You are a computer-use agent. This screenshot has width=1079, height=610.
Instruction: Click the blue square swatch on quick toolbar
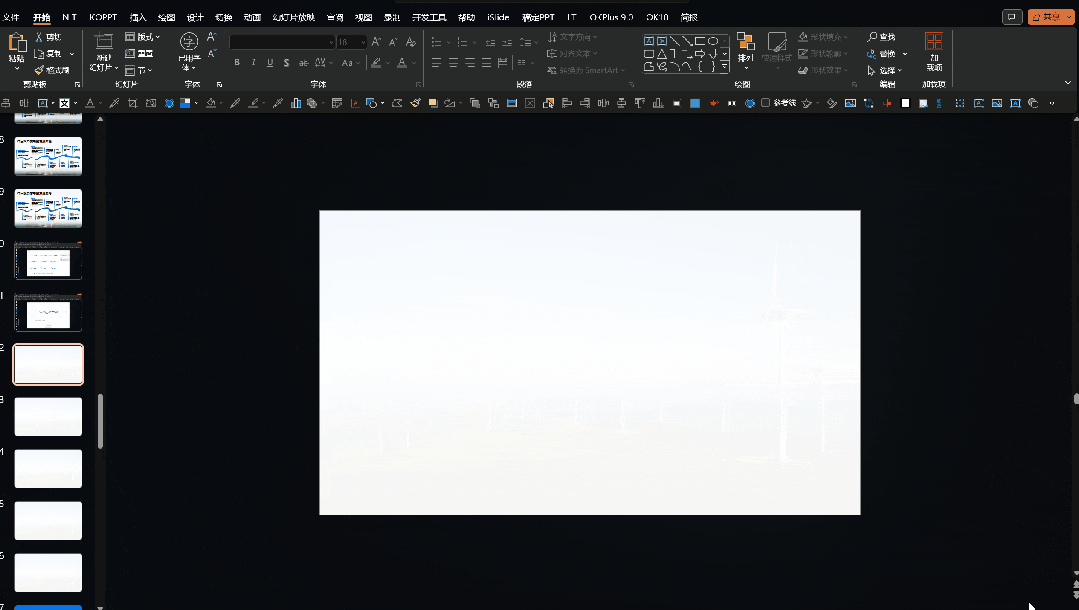coord(695,103)
